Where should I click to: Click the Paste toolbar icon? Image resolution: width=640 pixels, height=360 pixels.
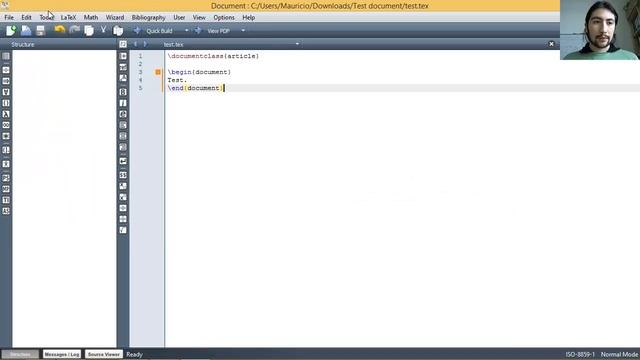point(118,30)
